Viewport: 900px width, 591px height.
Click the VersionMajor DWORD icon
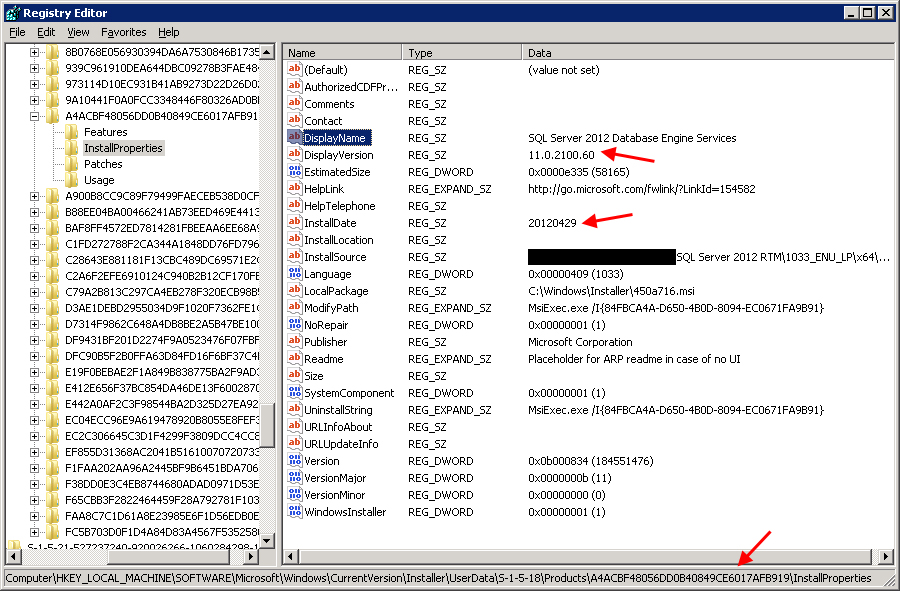[x=294, y=477]
